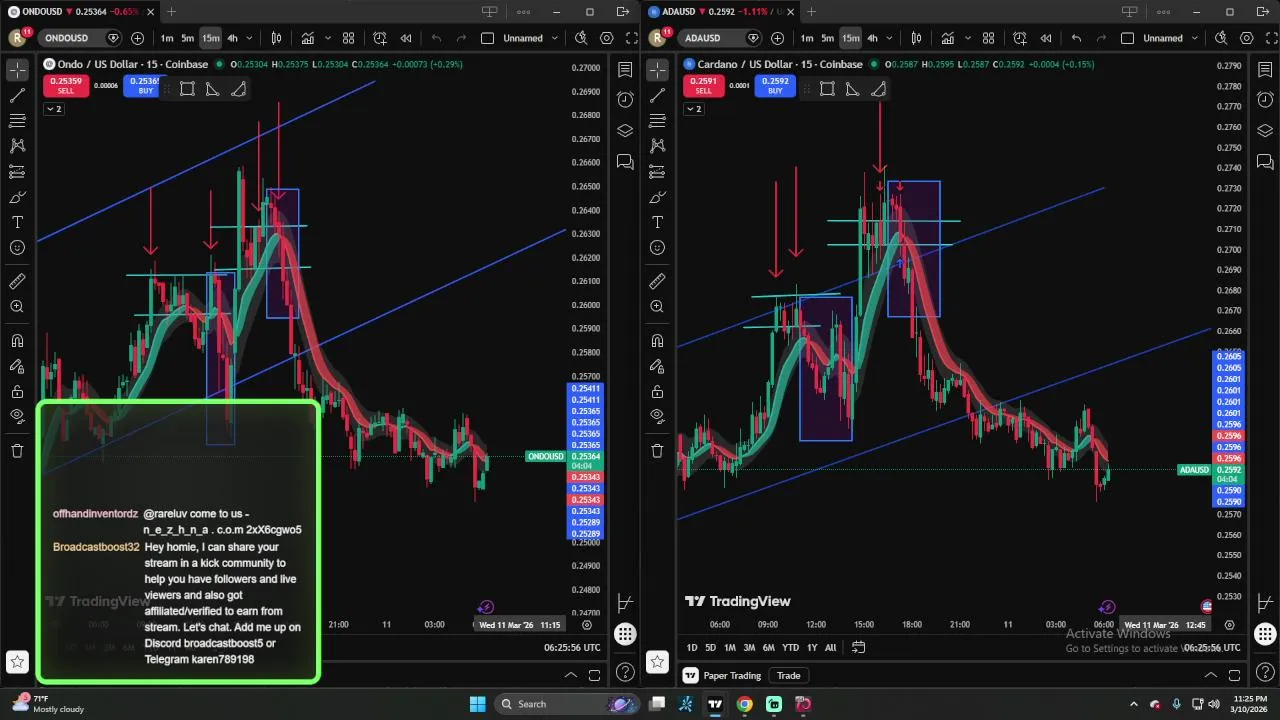Click the SELL 0.2591 button
Screen dimensions: 1280x720
tap(703, 85)
